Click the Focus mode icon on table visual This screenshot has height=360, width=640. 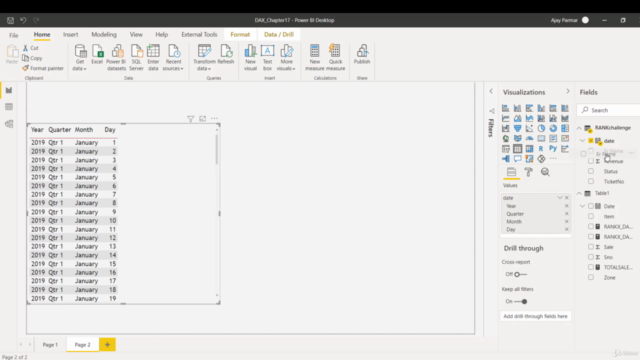pyautogui.click(x=202, y=119)
